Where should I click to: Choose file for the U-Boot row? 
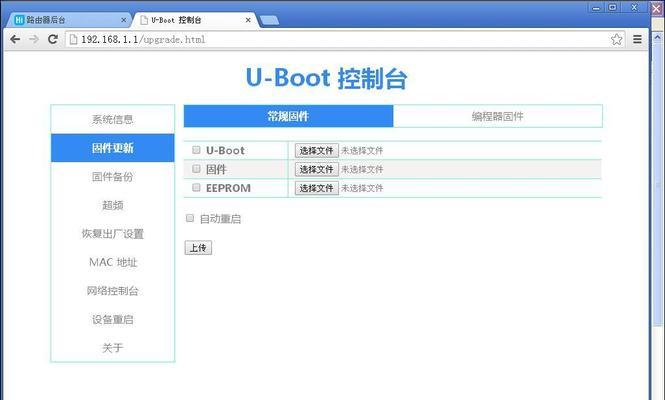(x=316, y=151)
